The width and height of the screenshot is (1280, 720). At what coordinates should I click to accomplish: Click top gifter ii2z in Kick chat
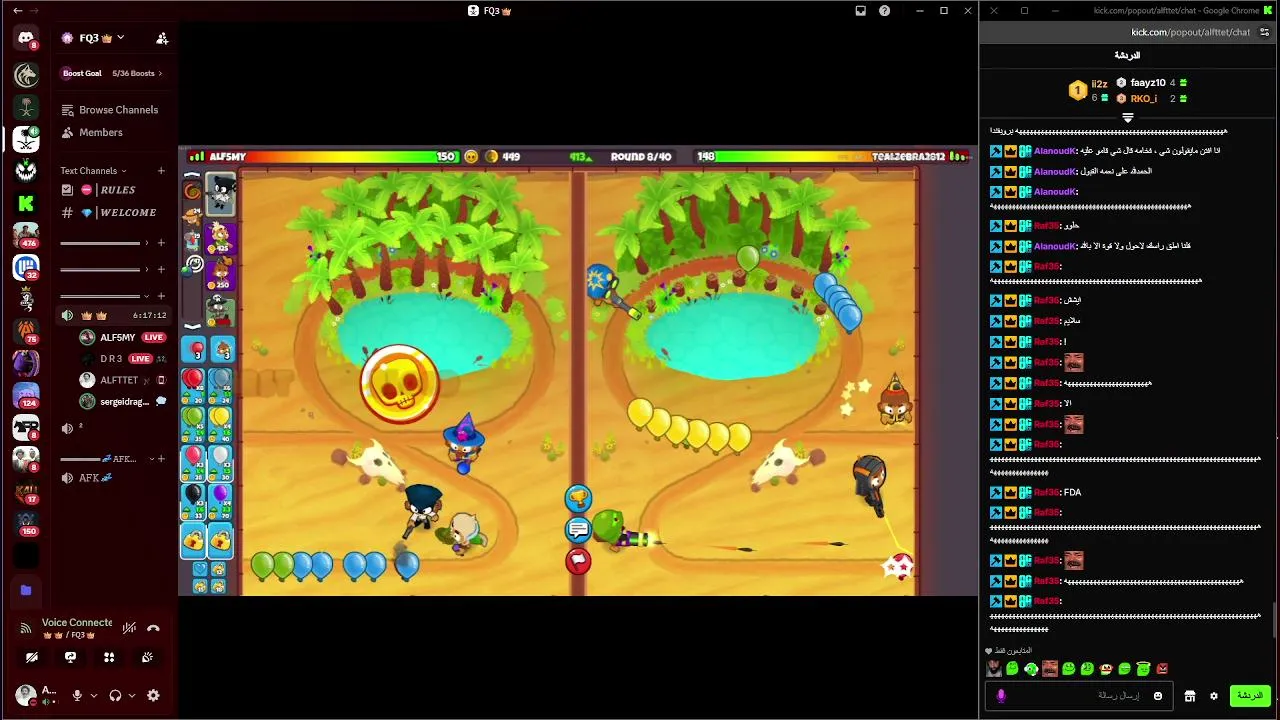pos(1099,84)
